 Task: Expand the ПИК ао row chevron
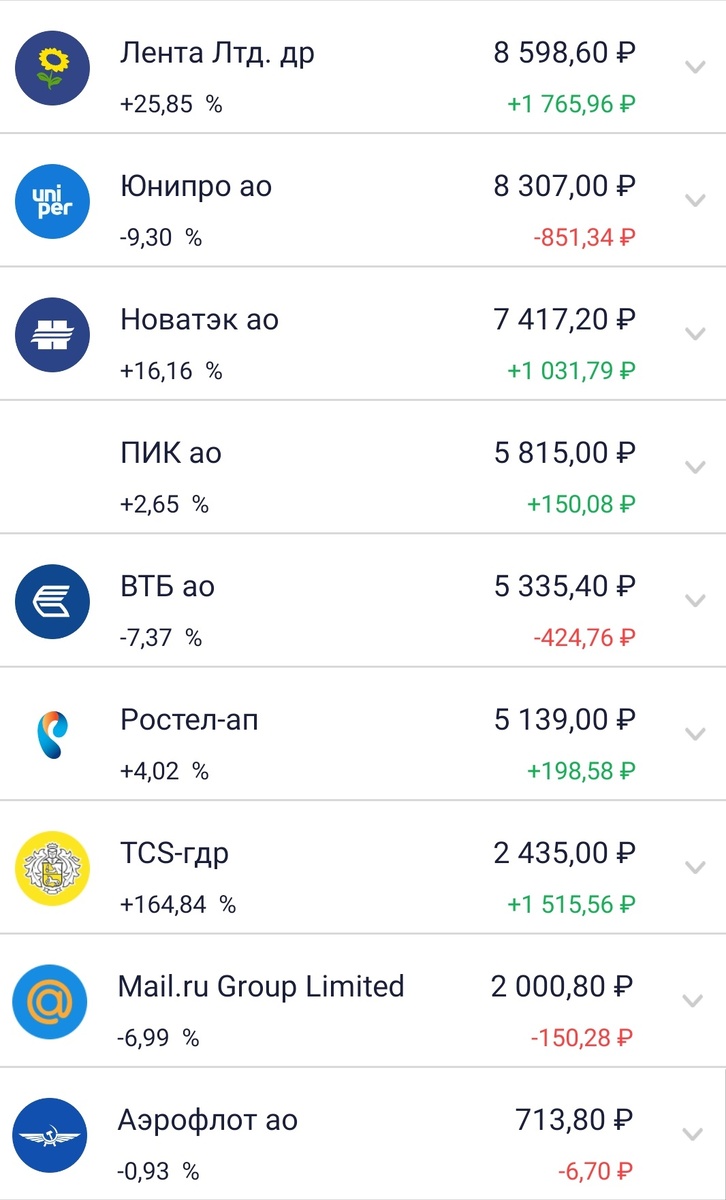pyautogui.click(x=694, y=467)
